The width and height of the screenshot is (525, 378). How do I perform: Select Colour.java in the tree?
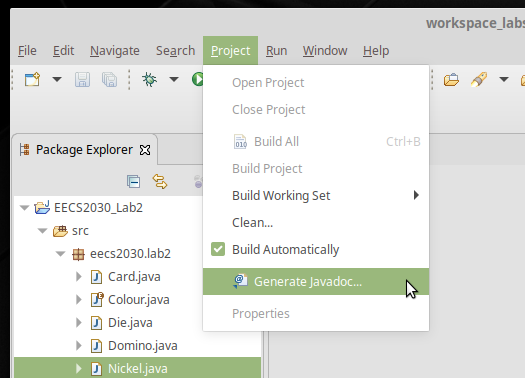(139, 300)
